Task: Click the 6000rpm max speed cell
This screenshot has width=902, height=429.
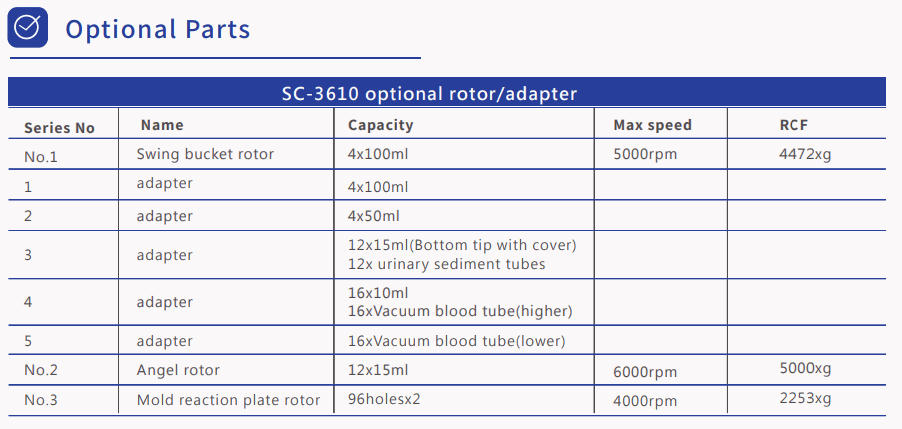Action: click(645, 371)
